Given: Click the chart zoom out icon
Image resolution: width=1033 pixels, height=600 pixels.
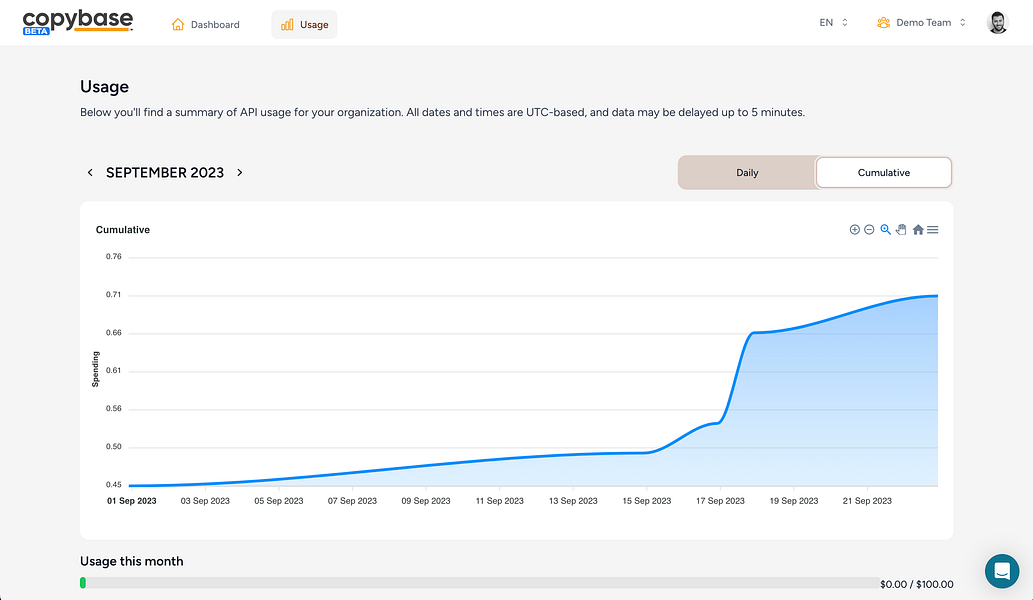Looking at the screenshot, I should pos(870,230).
